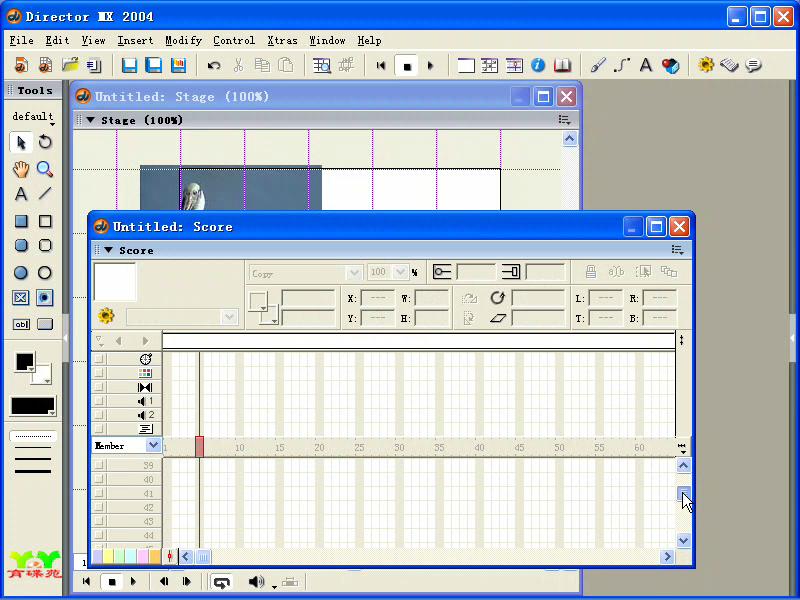
Task: Click the yellow sprite label color
Action: pos(108,556)
